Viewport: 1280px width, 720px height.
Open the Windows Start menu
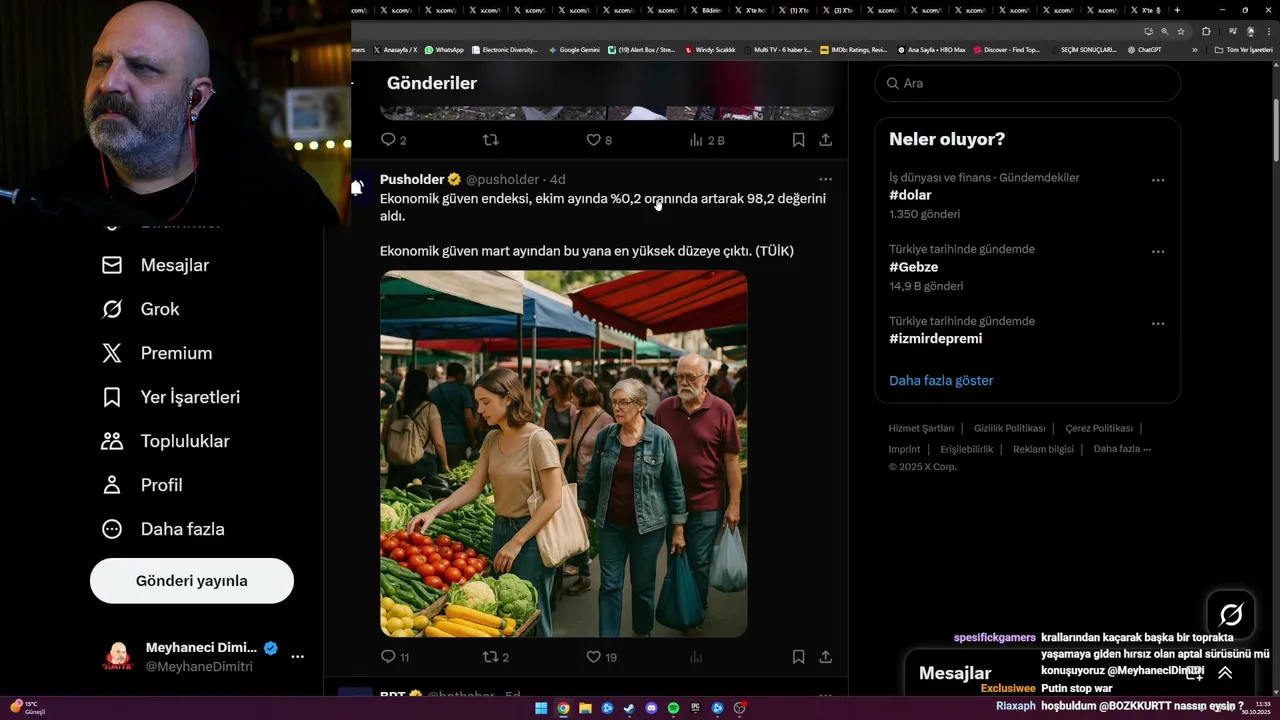[x=541, y=708]
